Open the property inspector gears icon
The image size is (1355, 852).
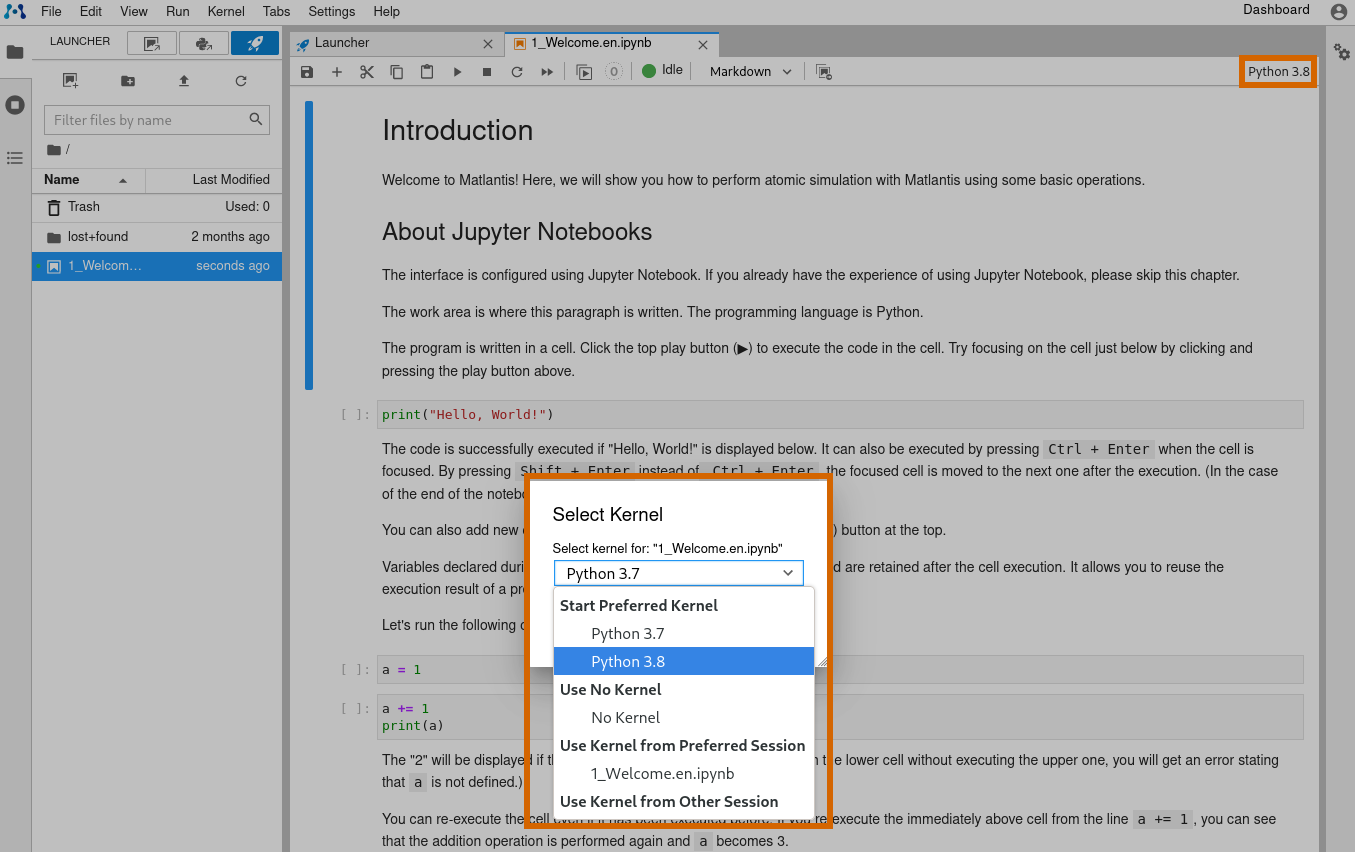click(1342, 52)
